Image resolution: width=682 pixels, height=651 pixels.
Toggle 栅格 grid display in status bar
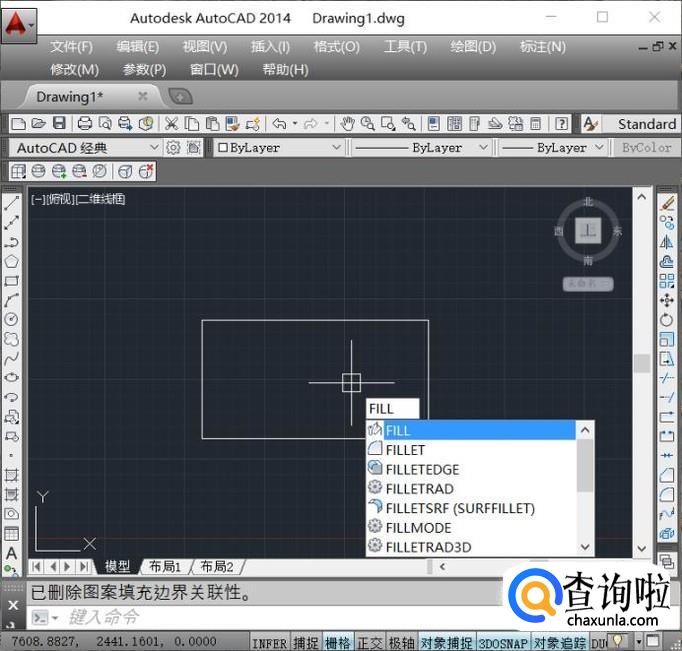339,642
